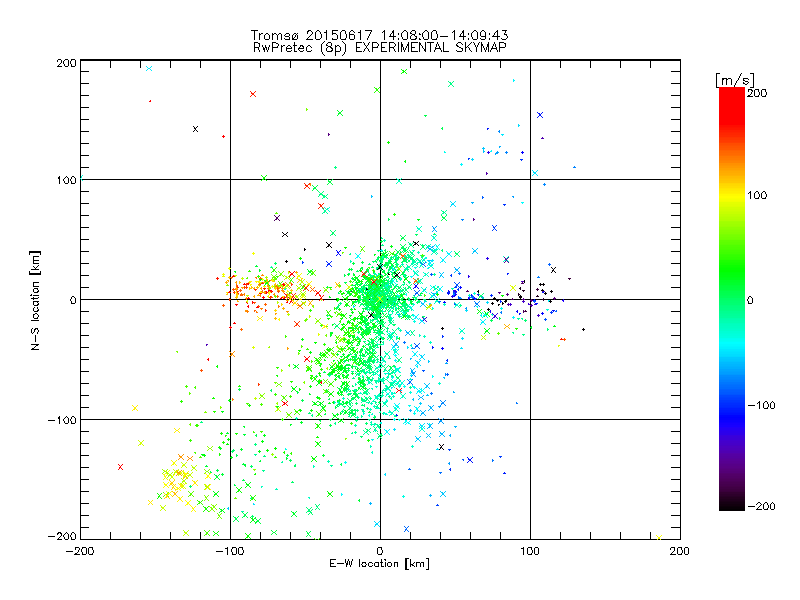Click the y-axis tick label '200' at top
This screenshot has height=600, width=800.
(x=66, y=63)
